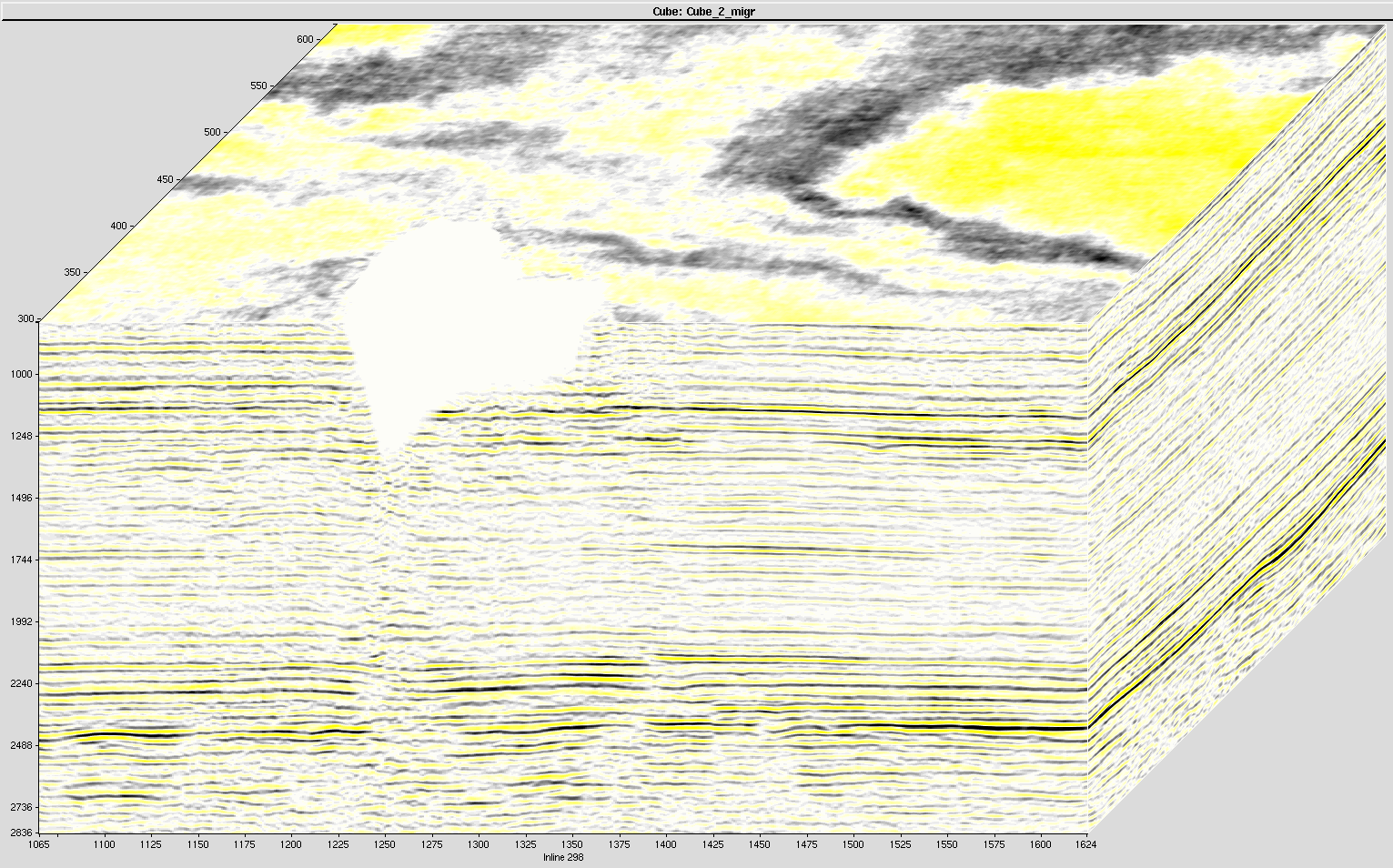Pick trace number 1375 on bottom axis

click(x=619, y=844)
